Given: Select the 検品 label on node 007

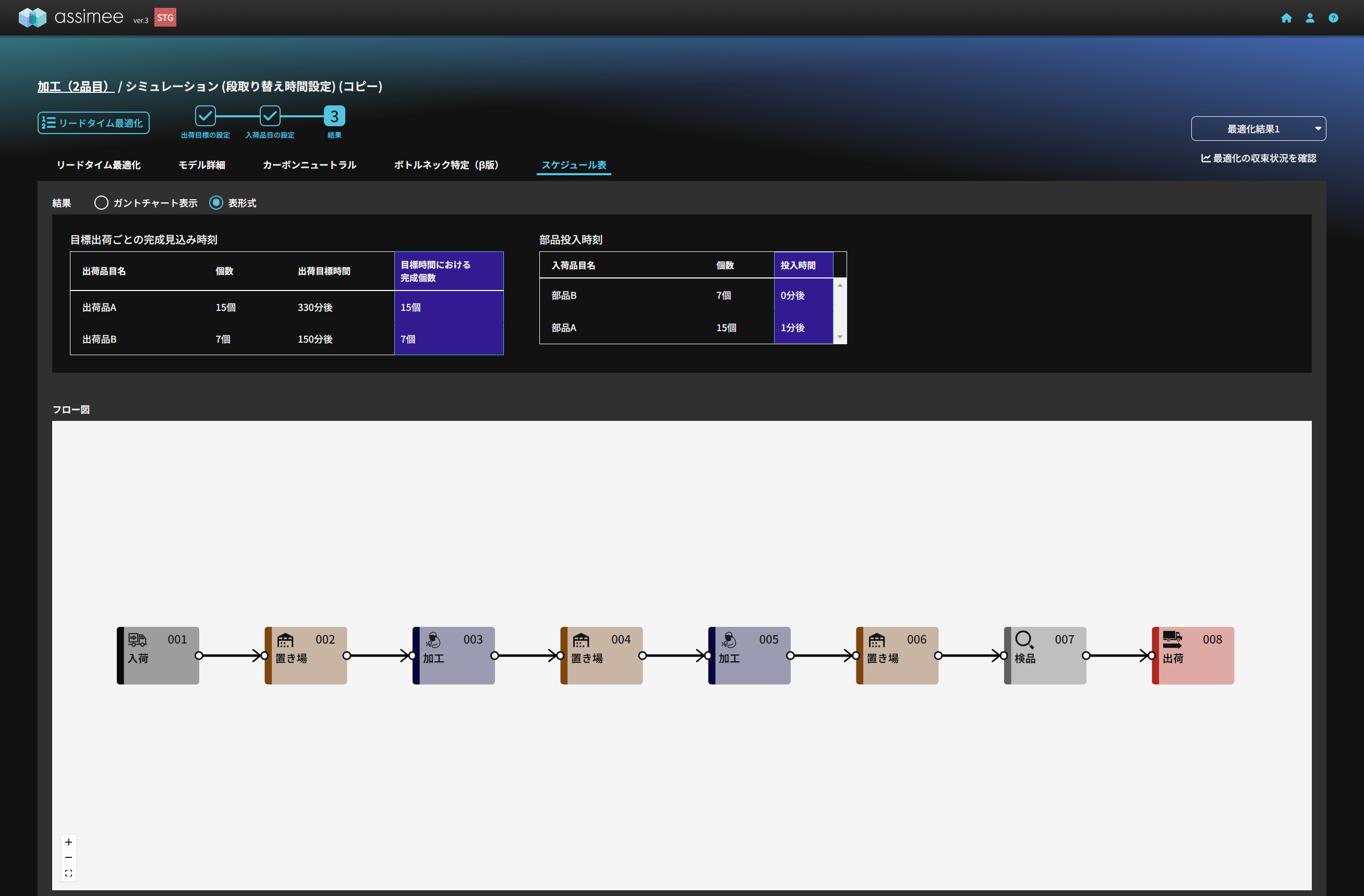Looking at the screenshot, I should [x=1025, y=659].
